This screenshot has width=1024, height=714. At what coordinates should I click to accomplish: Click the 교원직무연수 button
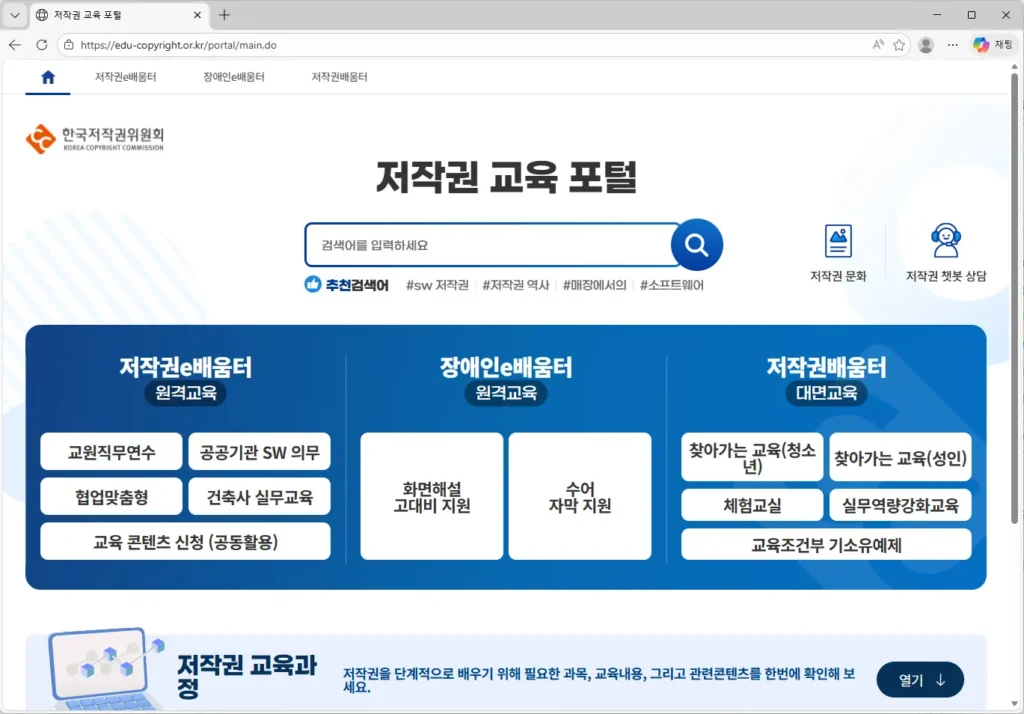111,452
